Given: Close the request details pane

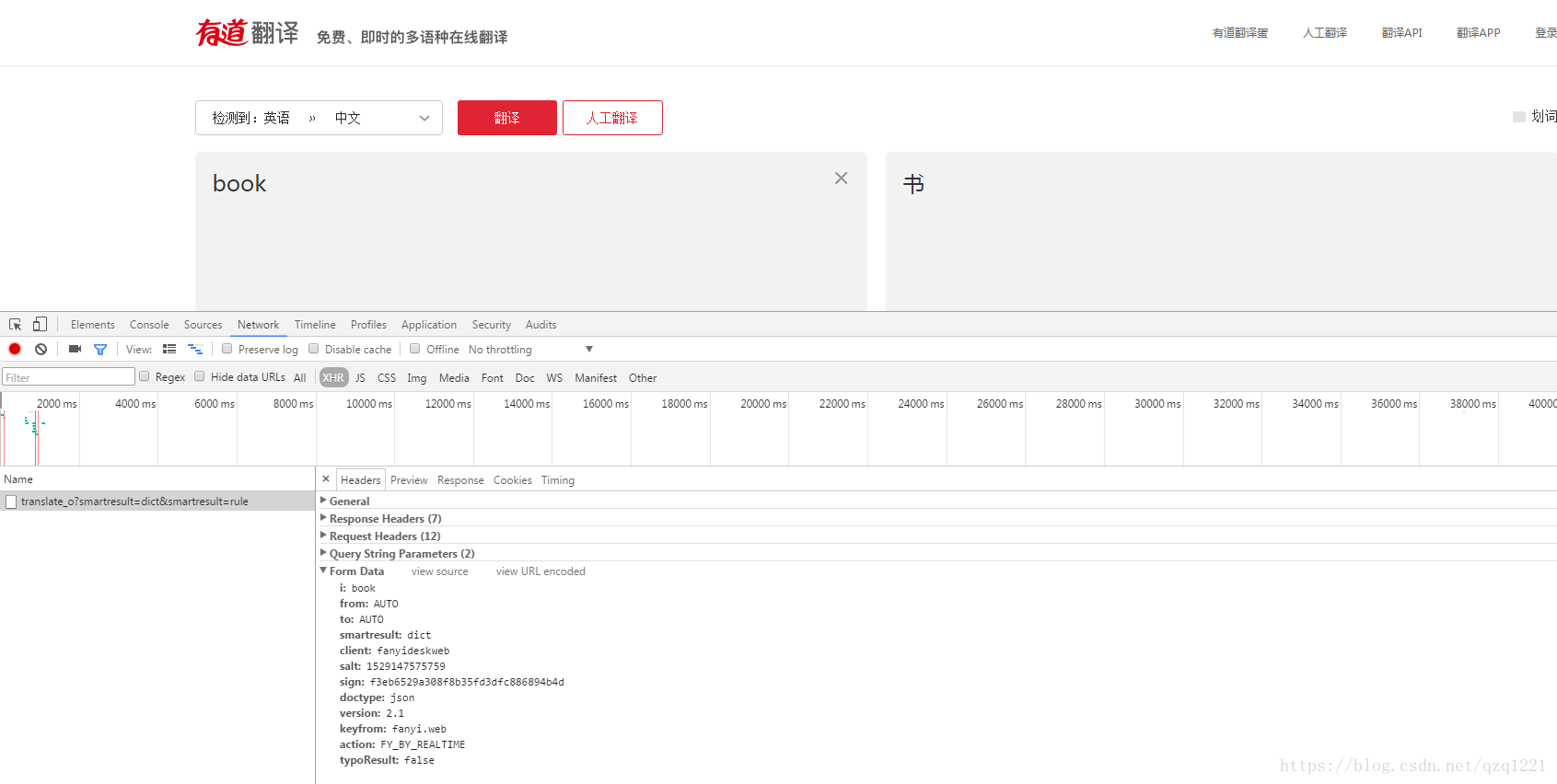Looking at the screenshot, I should click(x=326, y=479).
